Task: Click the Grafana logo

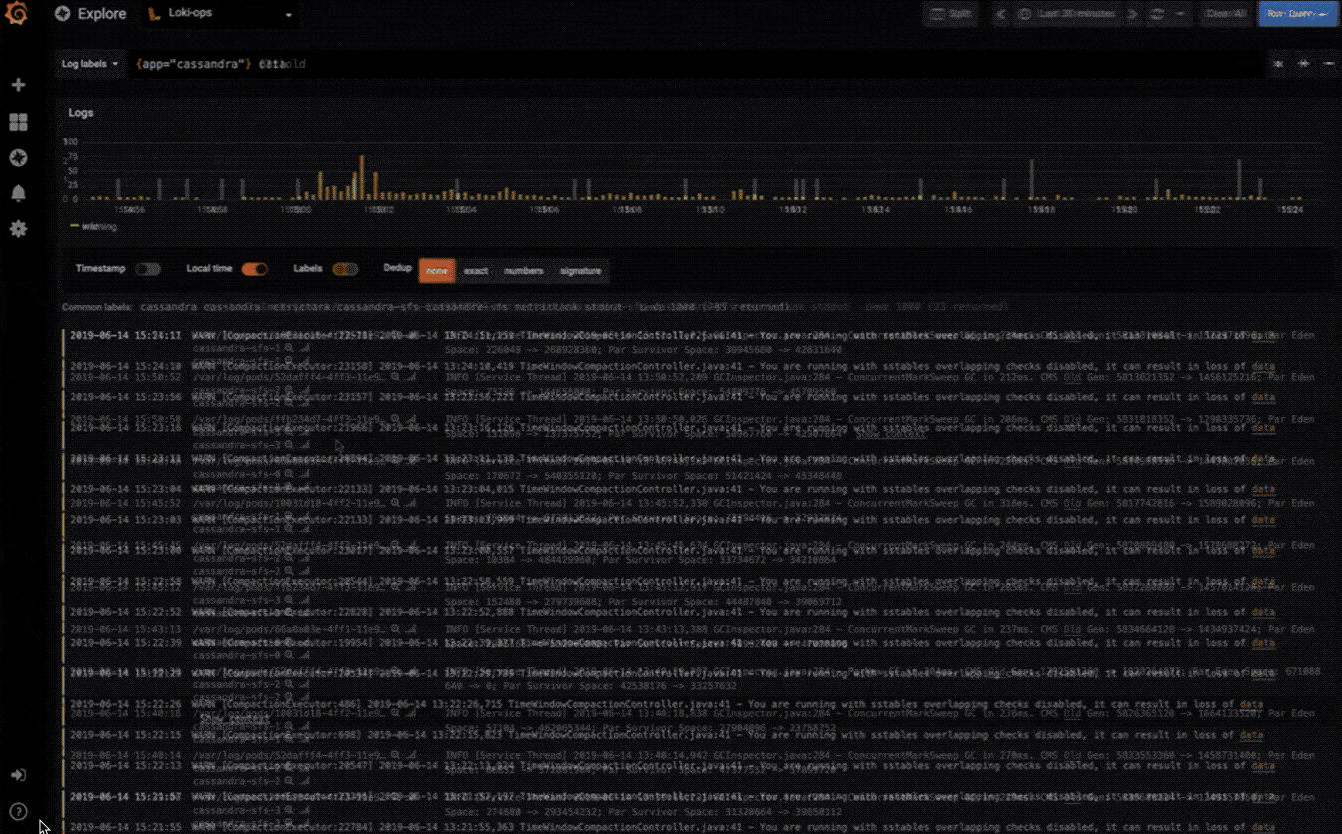Action: coord(18,15)
